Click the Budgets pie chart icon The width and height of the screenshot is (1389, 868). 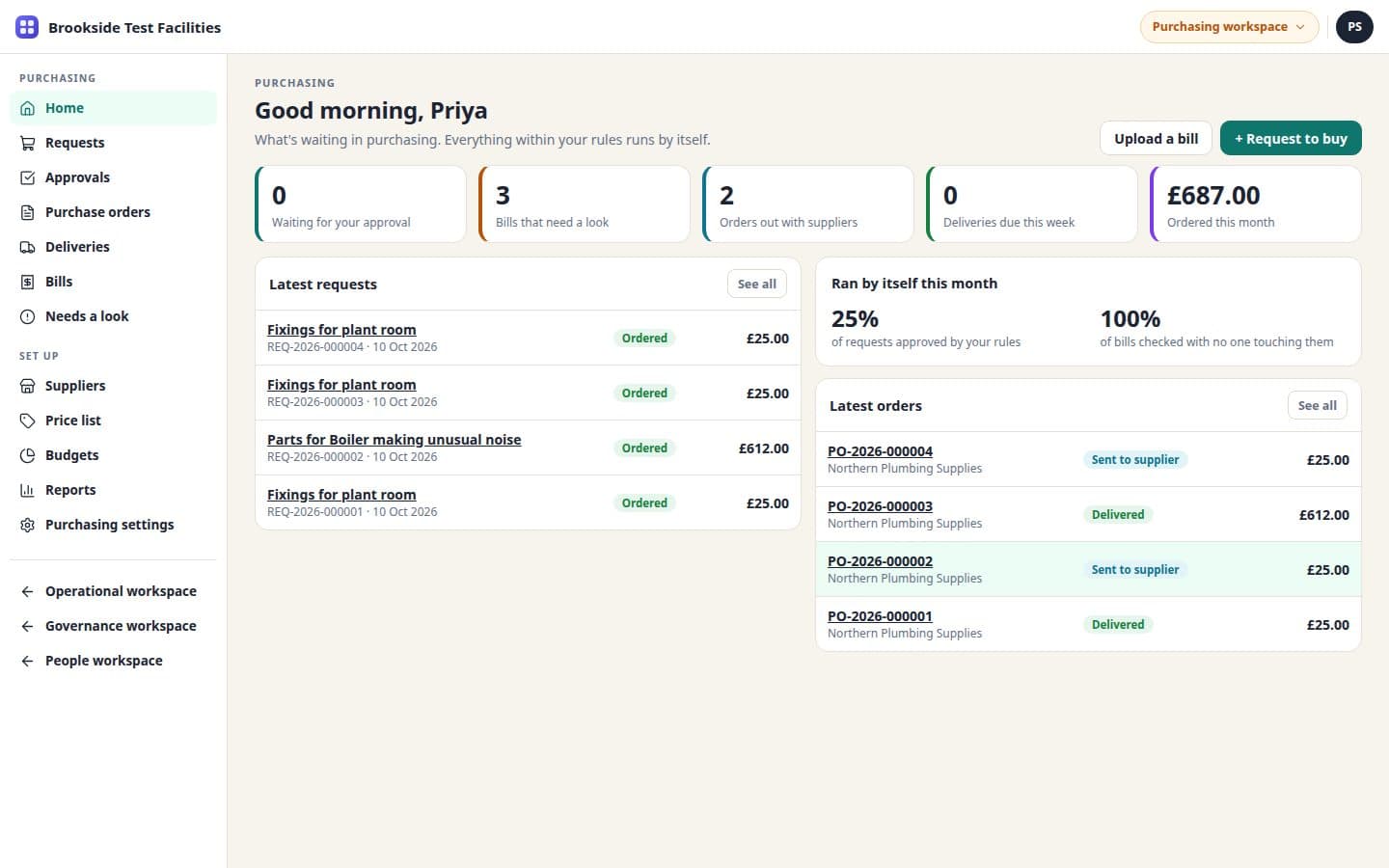28,455
